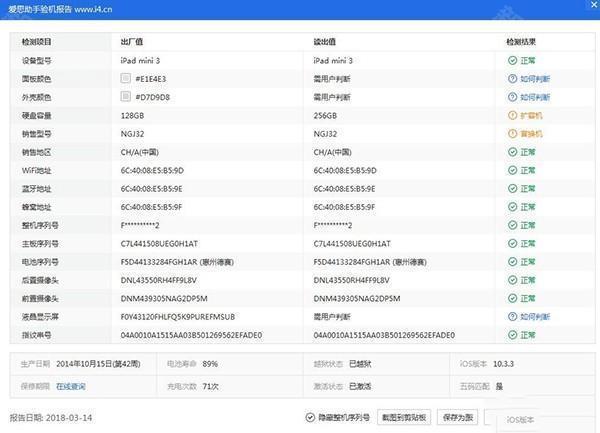The height and width of the screenshot is (433, 600).
Task: Click the orange warning icon beside 扩容机
Action: tap(512, 115)
